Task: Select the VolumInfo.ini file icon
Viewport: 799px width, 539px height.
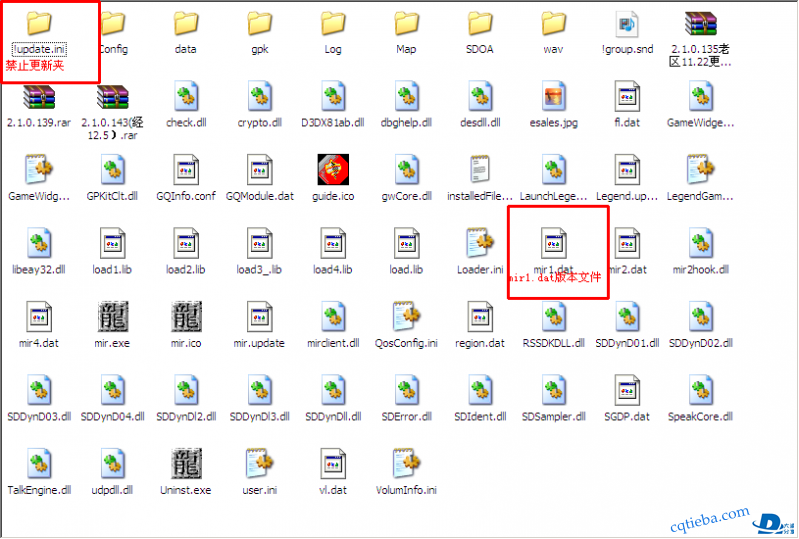Action: 407,463
